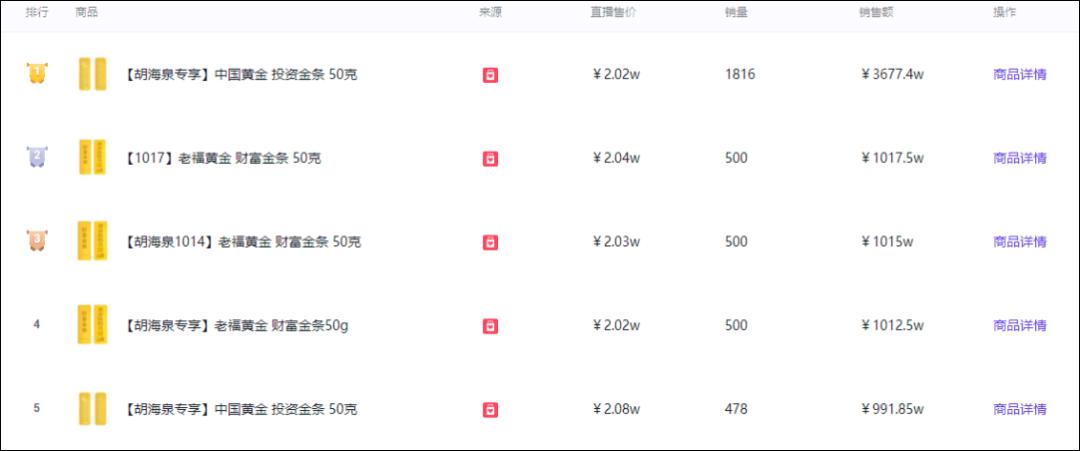Open 商品详情 for the ¥991.85w sales row
1080x451 pixels.
pyautogui.click(x=1019, y=409)
